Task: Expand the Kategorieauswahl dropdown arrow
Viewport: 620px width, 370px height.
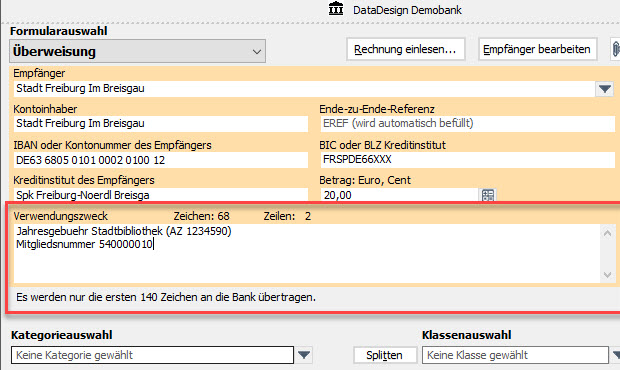Action: (x=304, y=355)
